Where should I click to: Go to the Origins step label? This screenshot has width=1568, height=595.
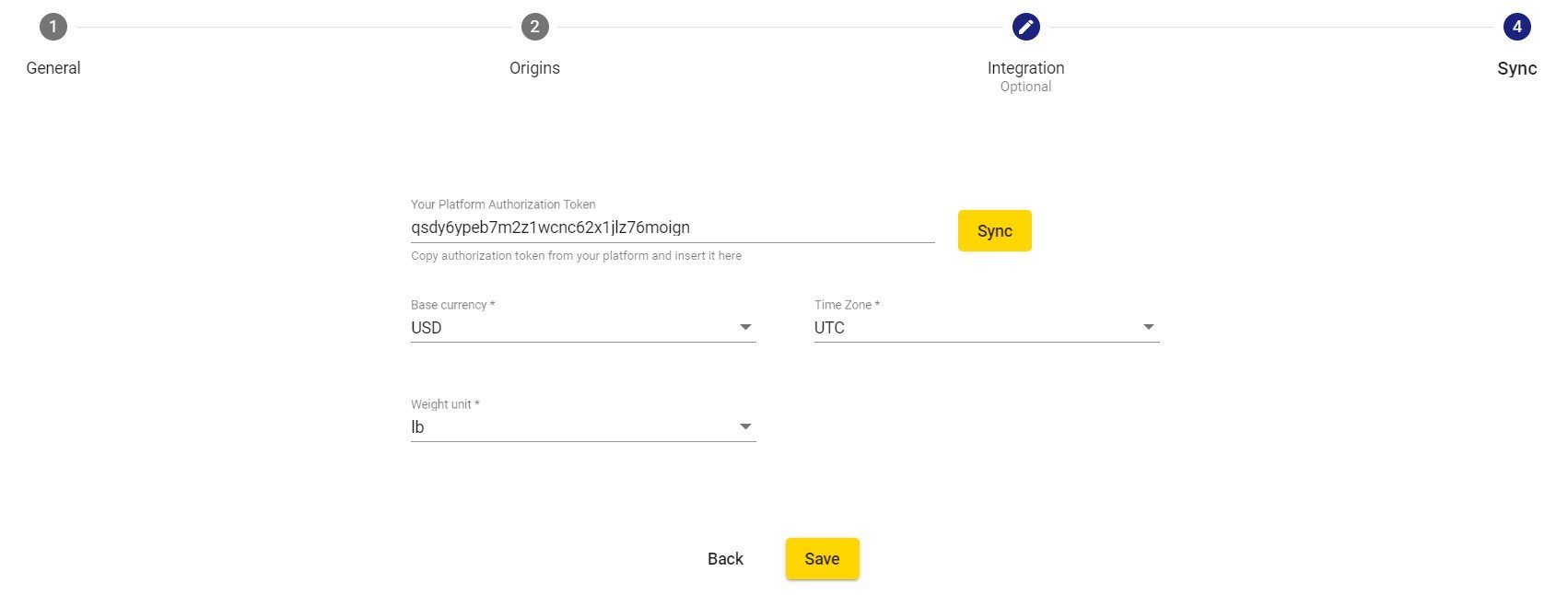(534, 68)
